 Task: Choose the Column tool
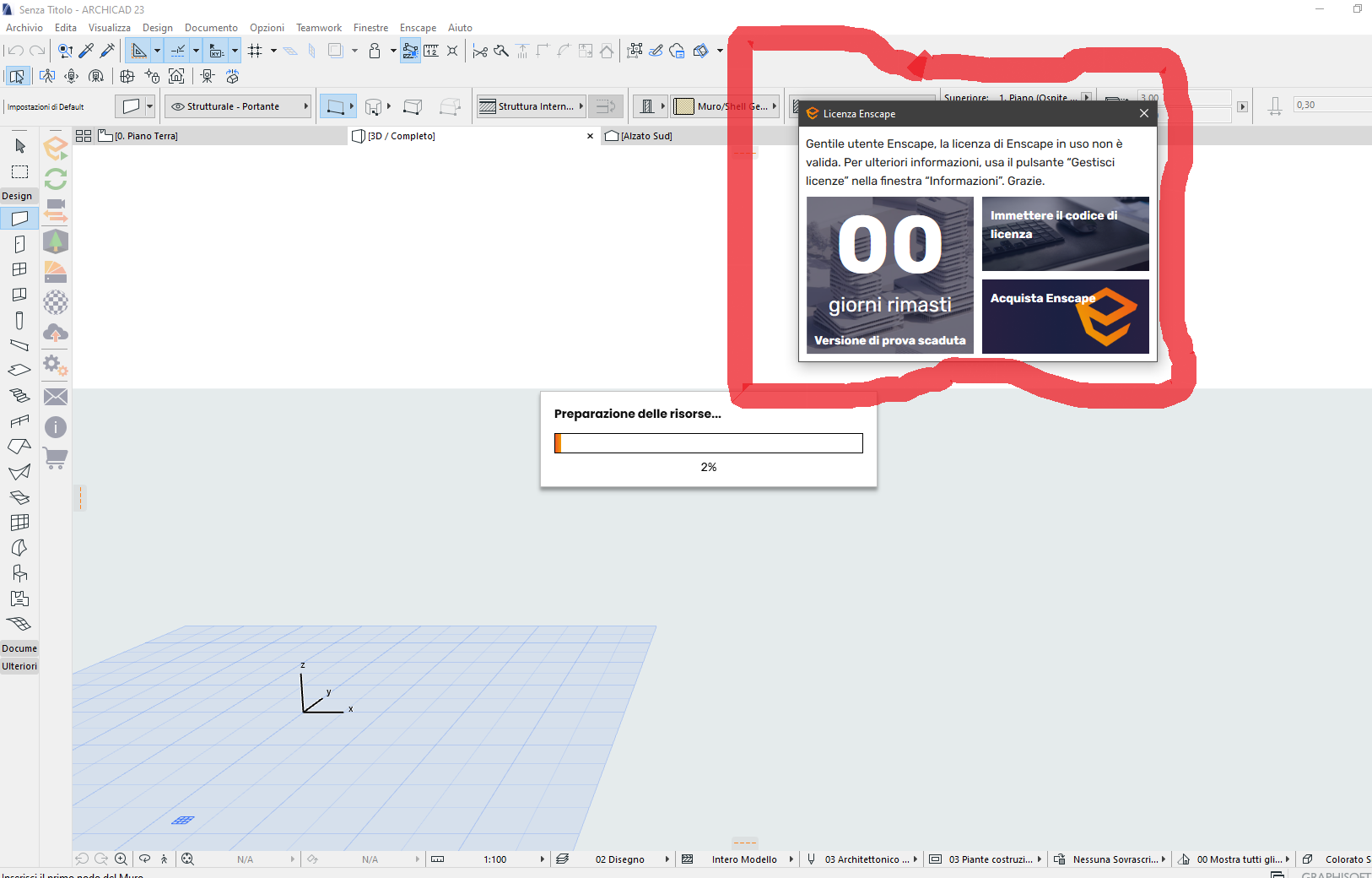[19, 320]
